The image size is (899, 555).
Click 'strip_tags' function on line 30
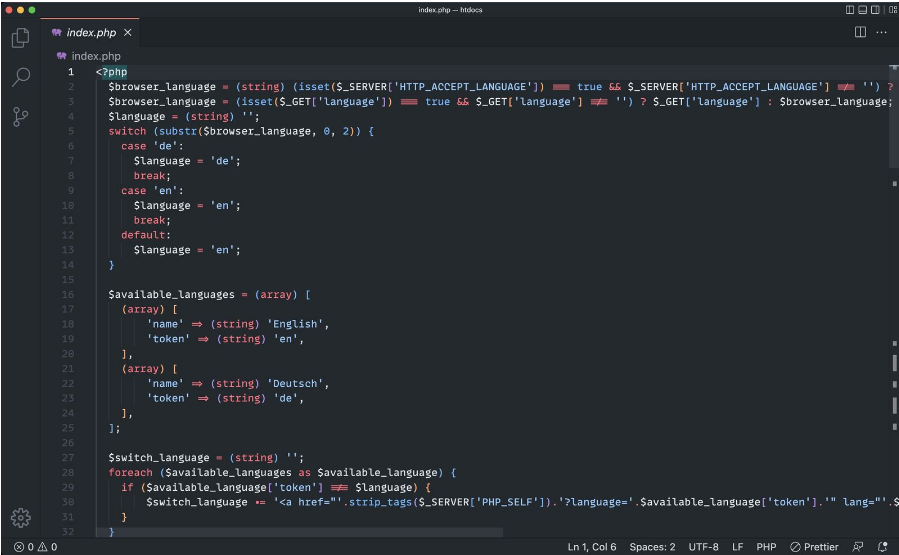pos(381,502)
